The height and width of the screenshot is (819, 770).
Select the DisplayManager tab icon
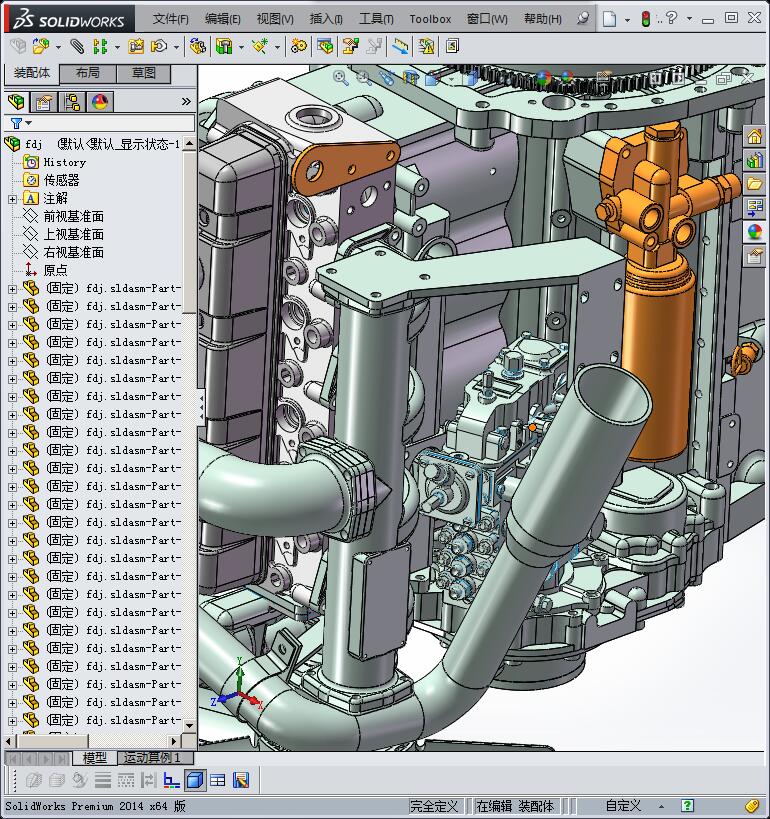[x=100, y=102]
